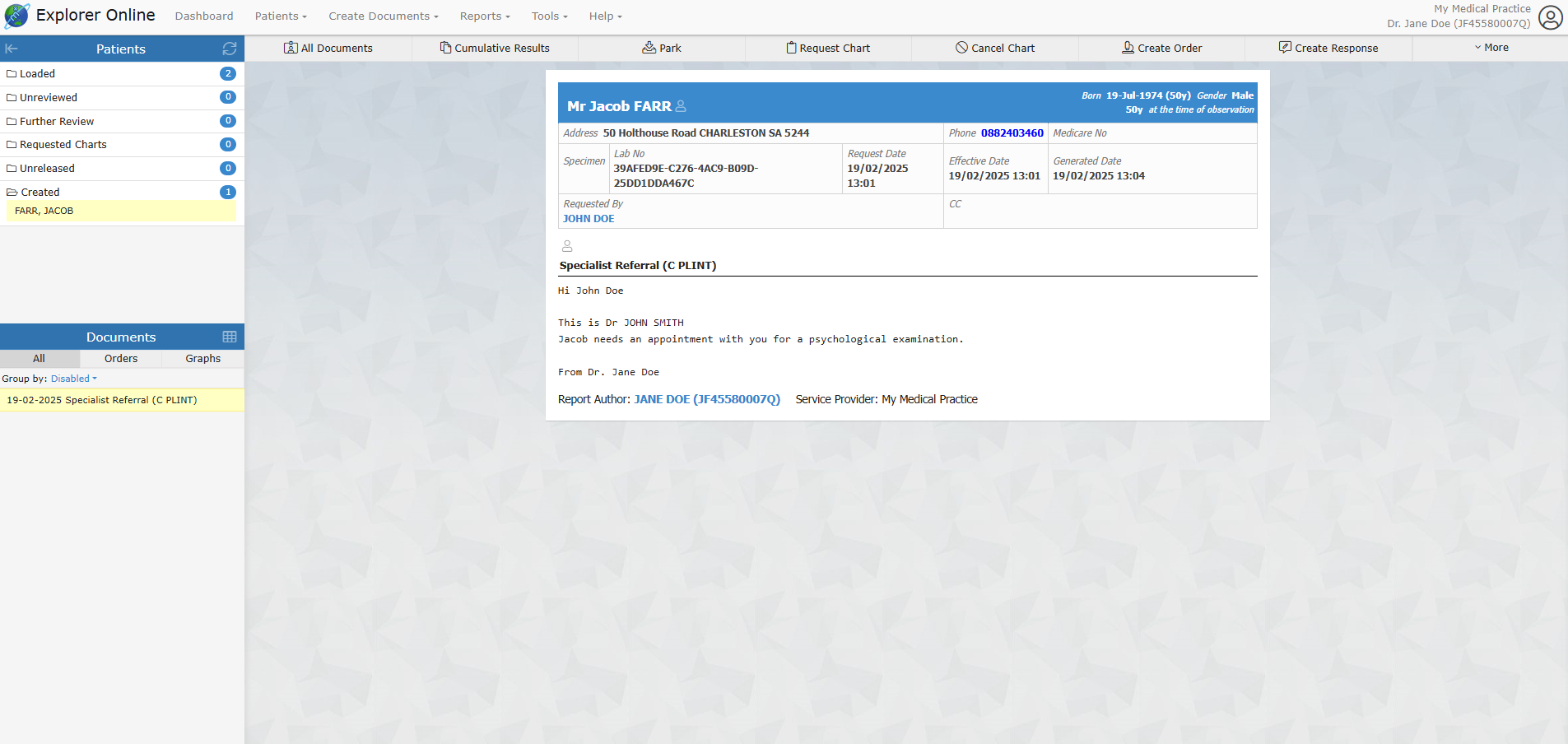Switch to the Graphs tab
The height and width of the screenshot is (744, 1568).
[x=202, y=358]
